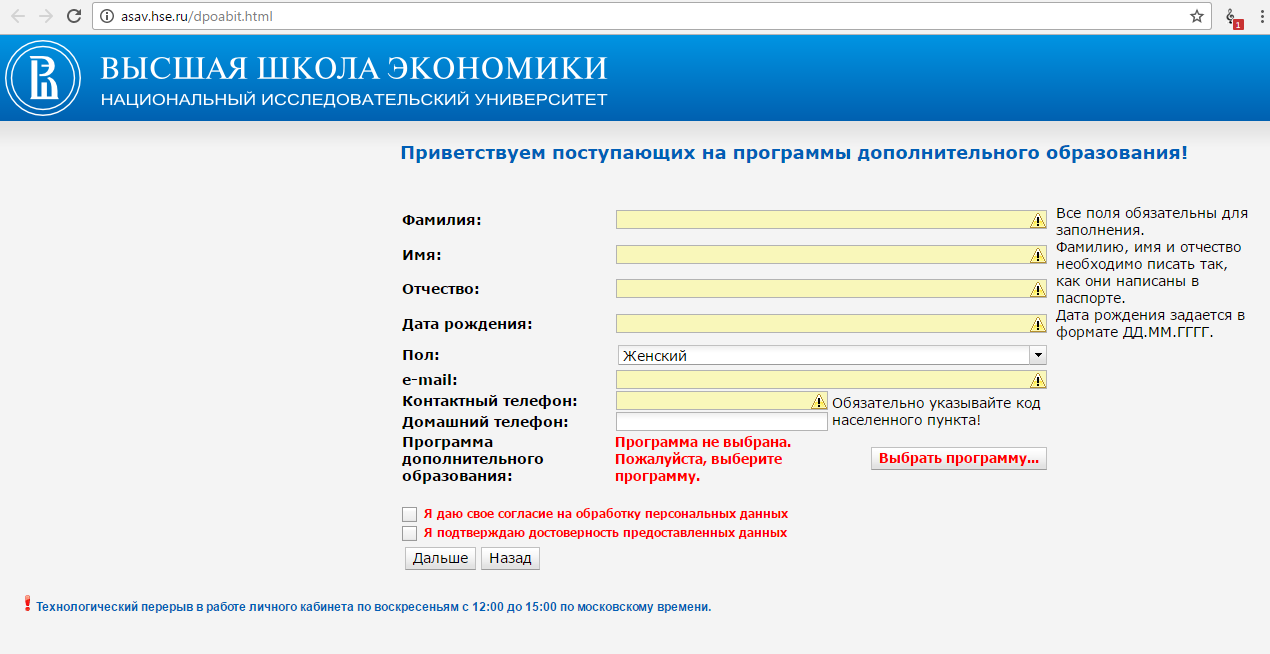
Task: Click warning icon in e-mail field
Action: tap(1038, 380)
